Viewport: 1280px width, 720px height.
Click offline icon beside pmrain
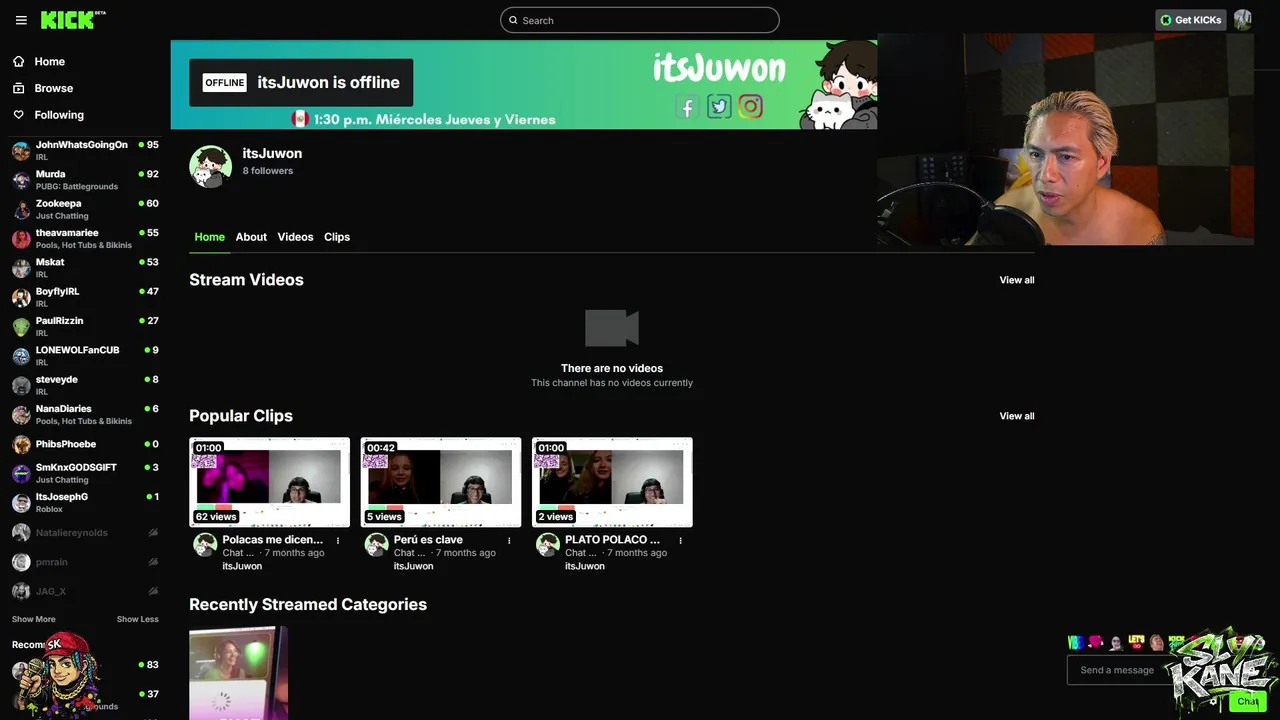(153, 562)
